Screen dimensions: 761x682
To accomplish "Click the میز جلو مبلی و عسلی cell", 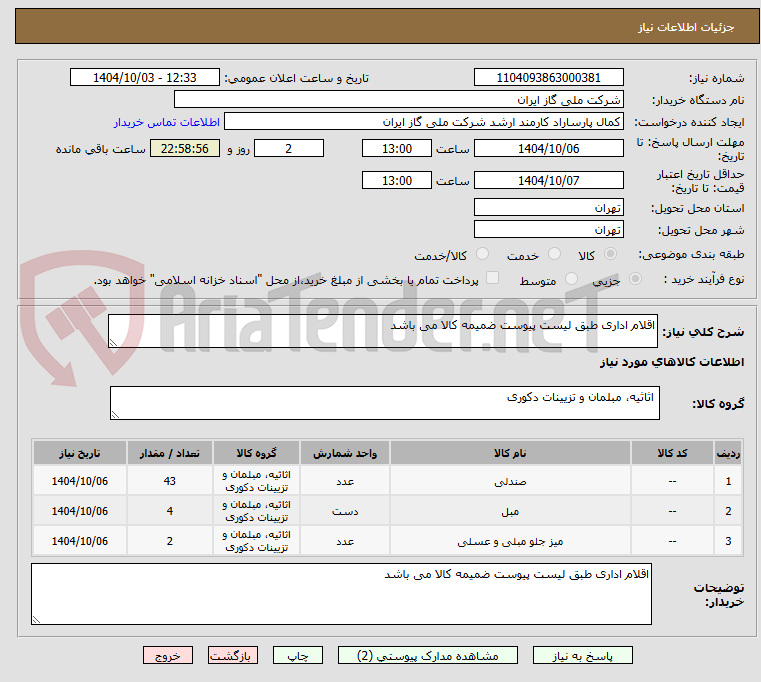I will pos(510,541).
